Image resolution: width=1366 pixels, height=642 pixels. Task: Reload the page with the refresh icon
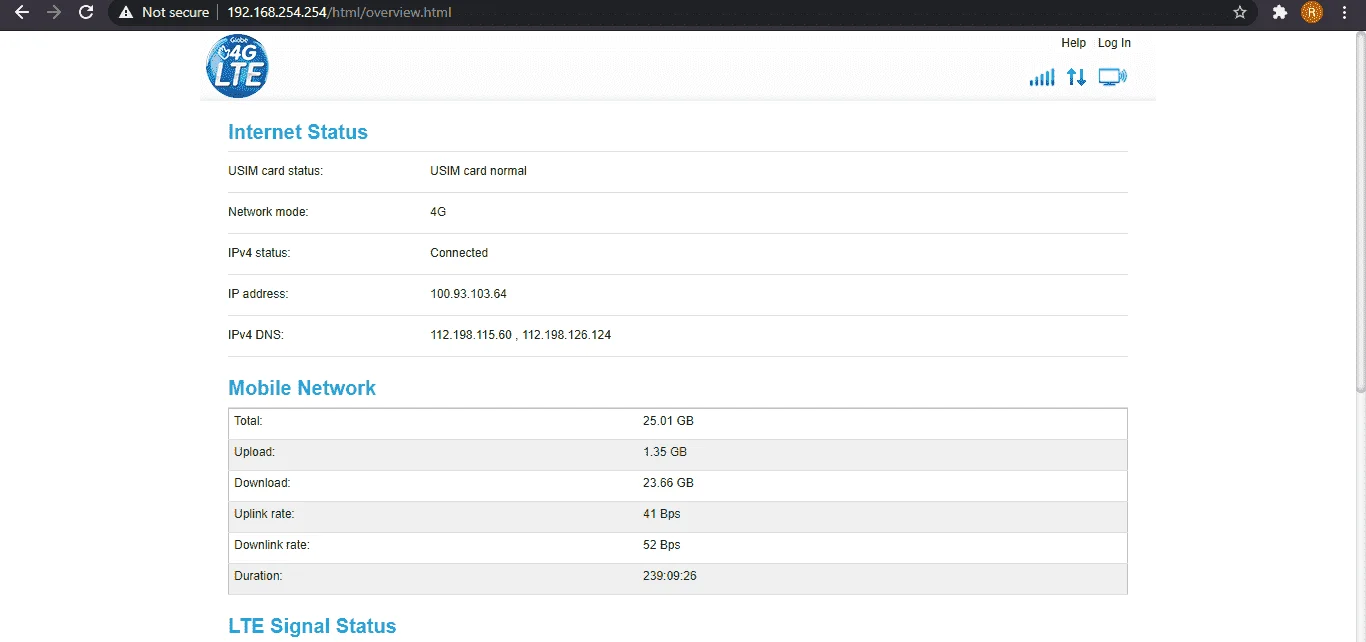(86, 13)
